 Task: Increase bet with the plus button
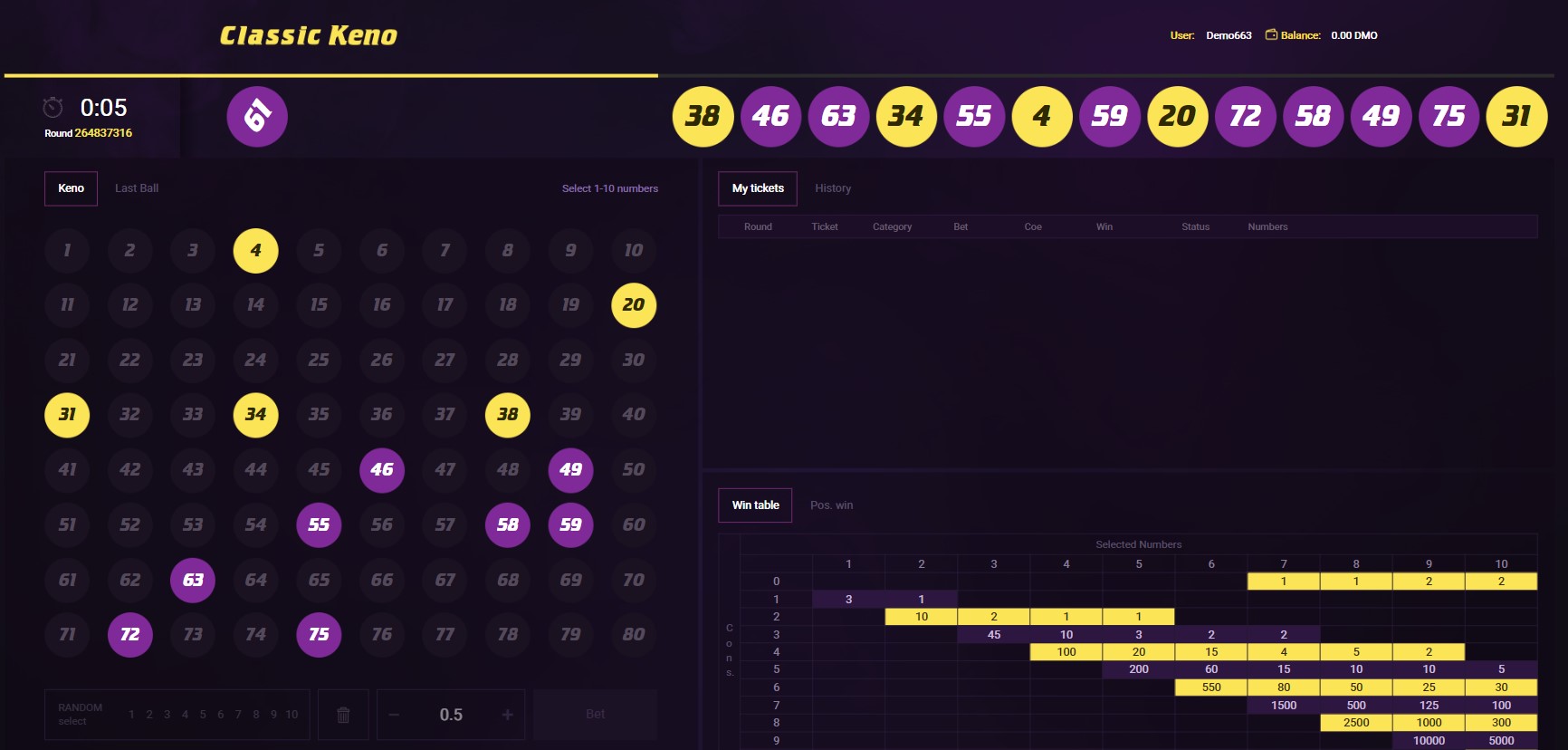(507, 715)
